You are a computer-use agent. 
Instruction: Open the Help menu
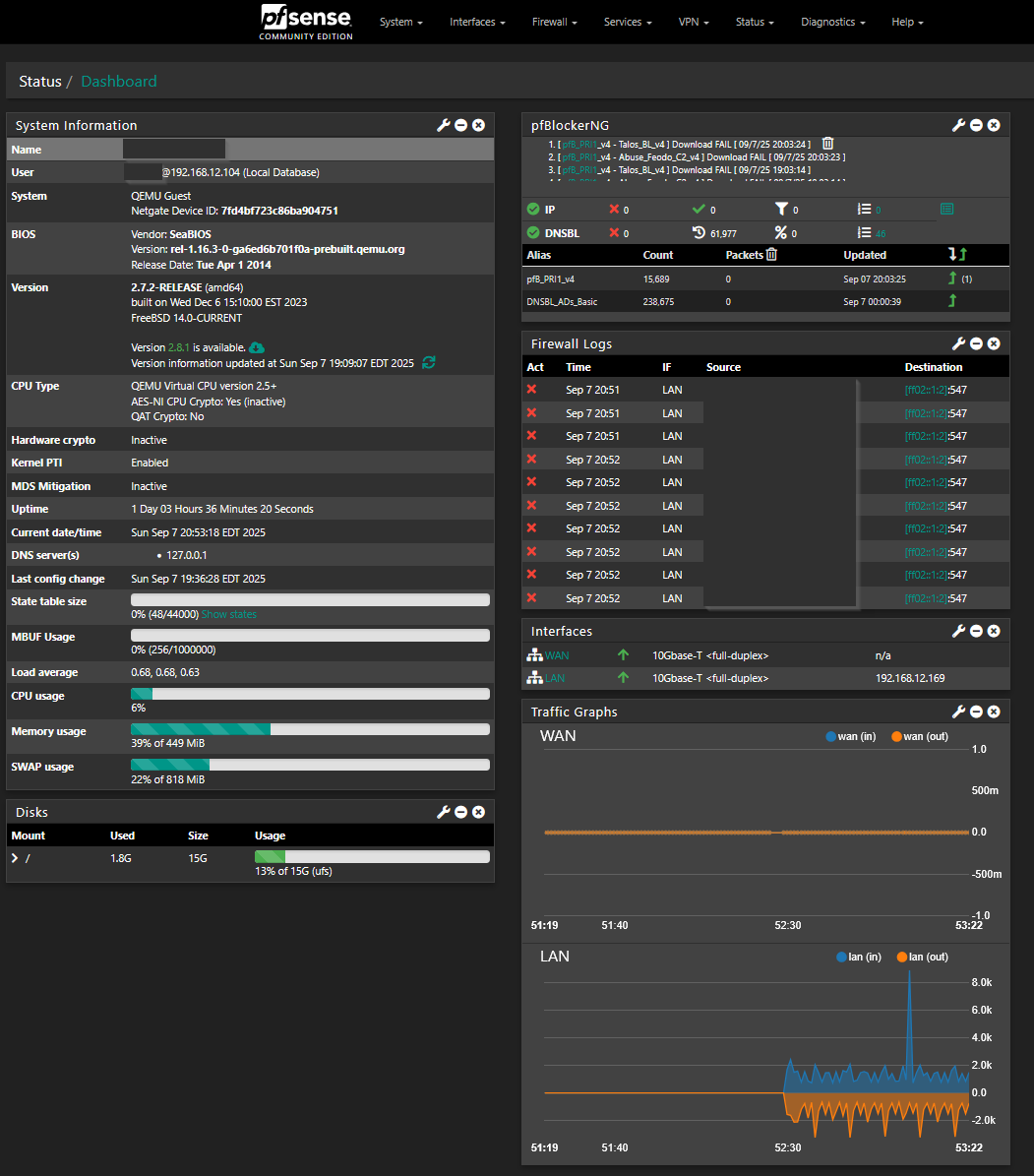(x=904, y=22)
